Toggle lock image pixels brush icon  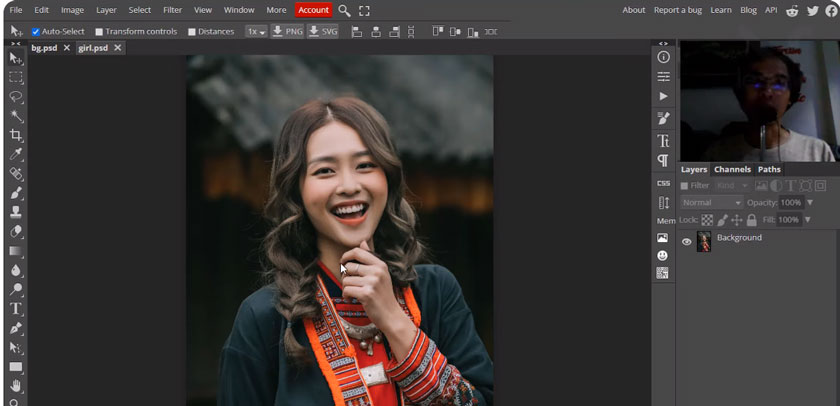point(722,220)
